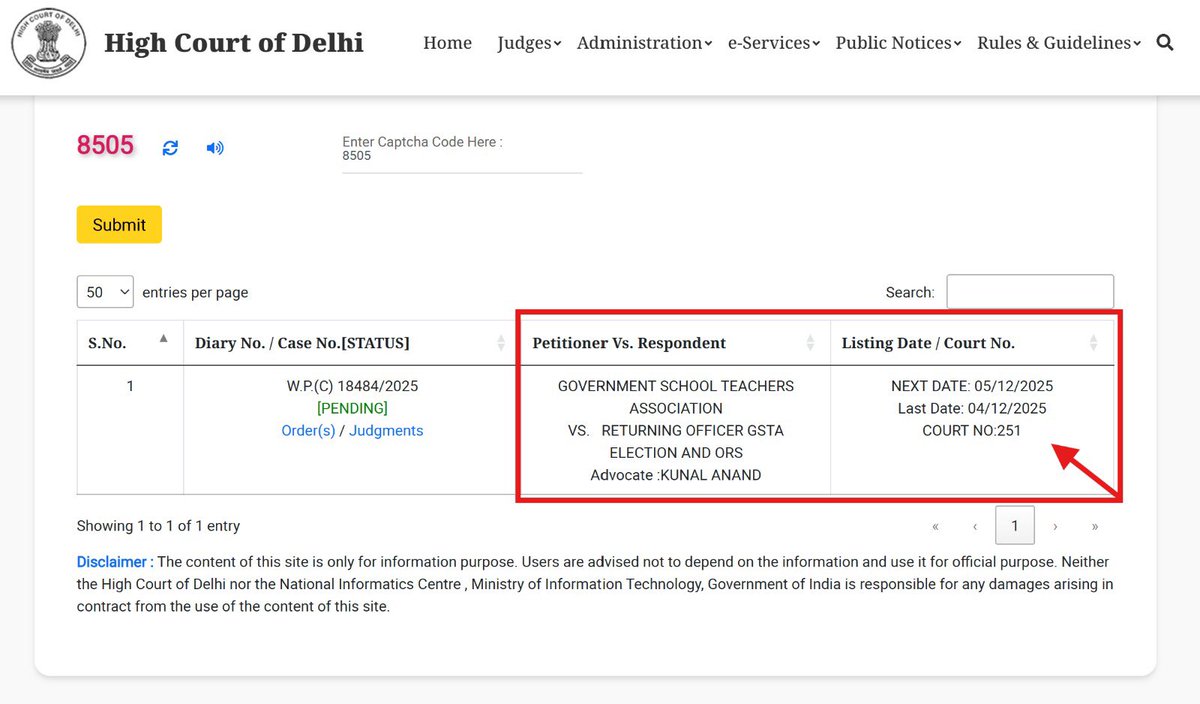Sort the Diary No. / Case No. column
The height and width of the screenshot is (704, 1200).
click(x=501, y=343)
